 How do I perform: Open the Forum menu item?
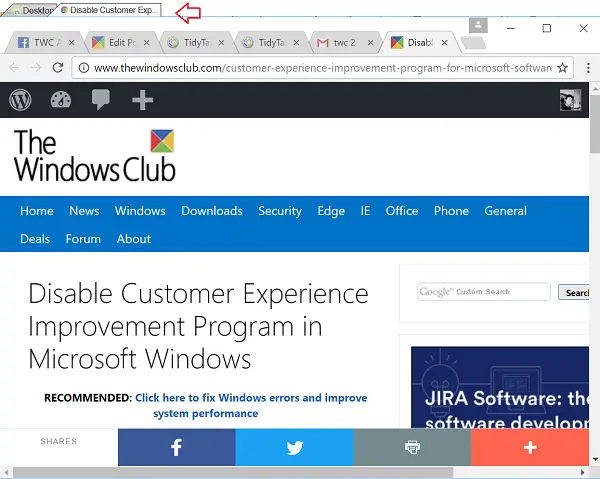tap(83, 239)
